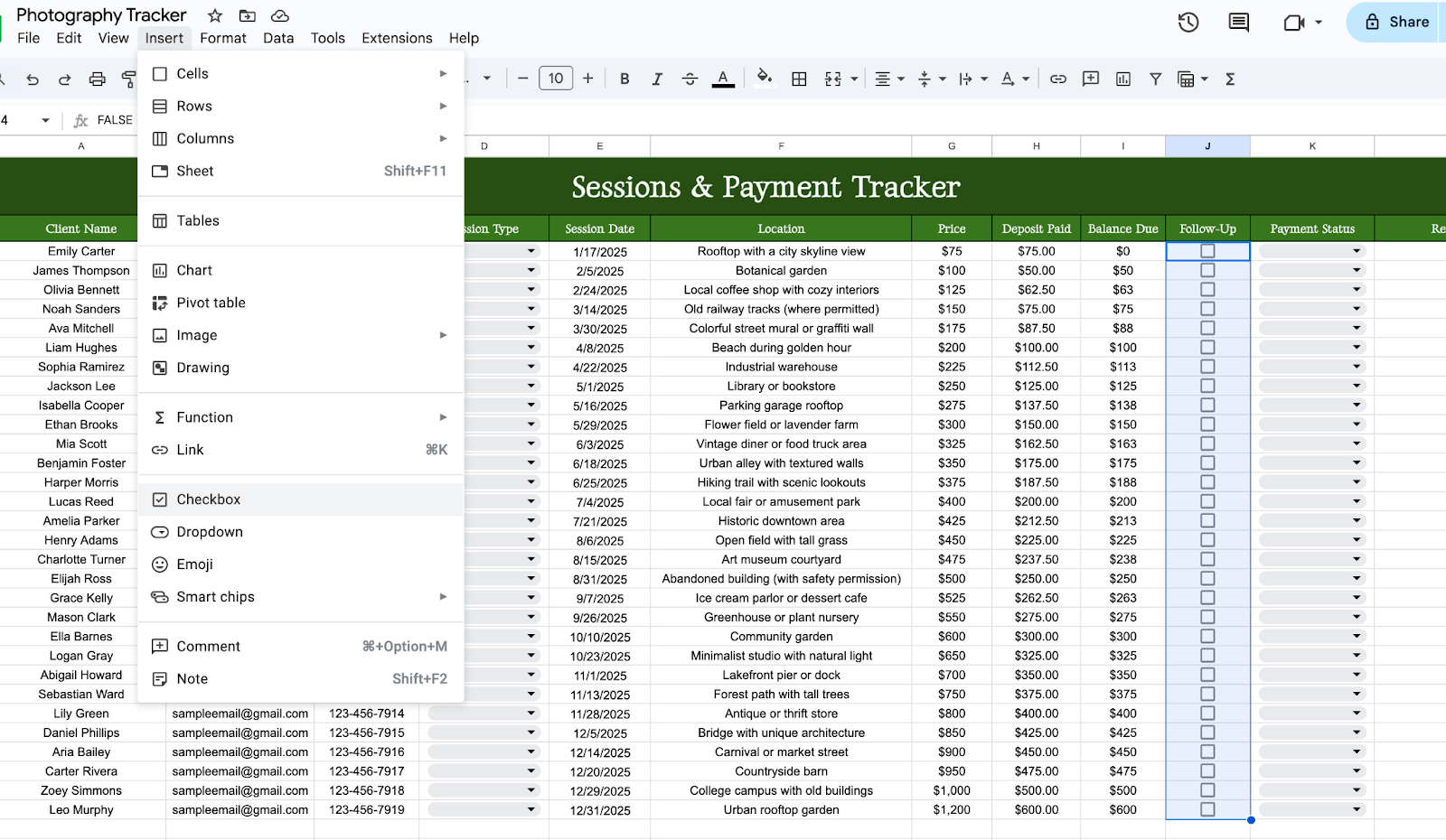Choose Pivot table in the Insert menu

point(211,303)
